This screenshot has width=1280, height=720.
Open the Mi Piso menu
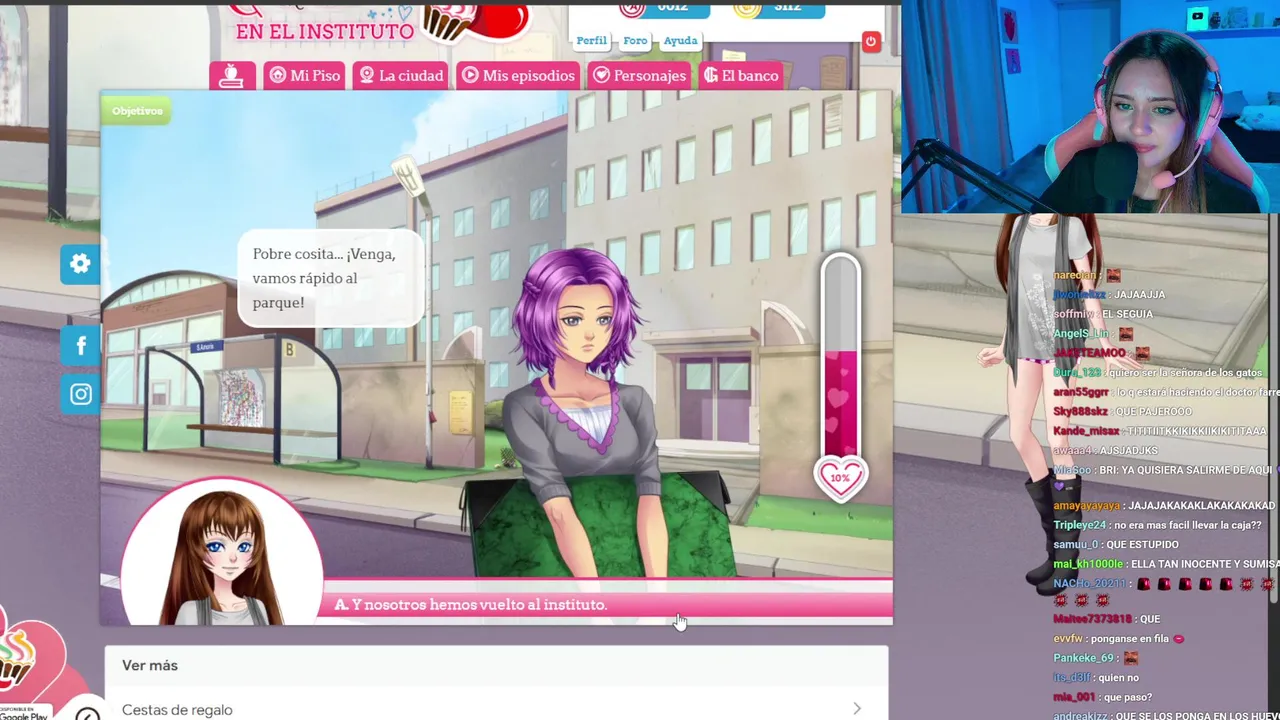[305, 75]
